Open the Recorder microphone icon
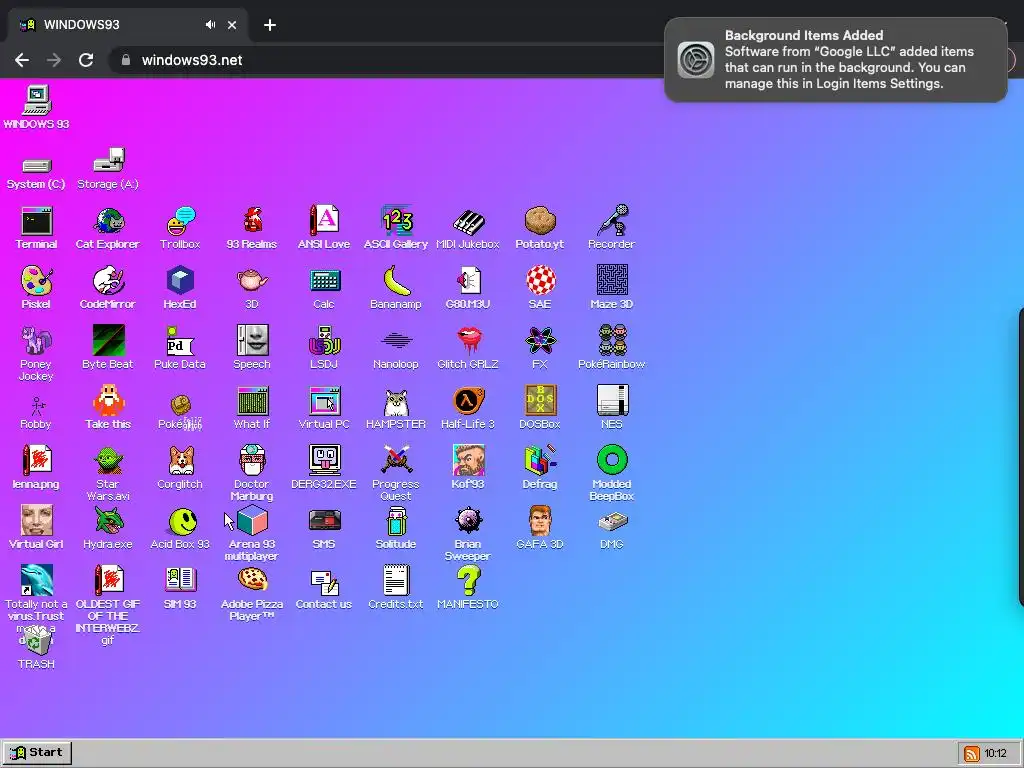This screenshot has height=768, width=1024. click(x=611, y=221)
